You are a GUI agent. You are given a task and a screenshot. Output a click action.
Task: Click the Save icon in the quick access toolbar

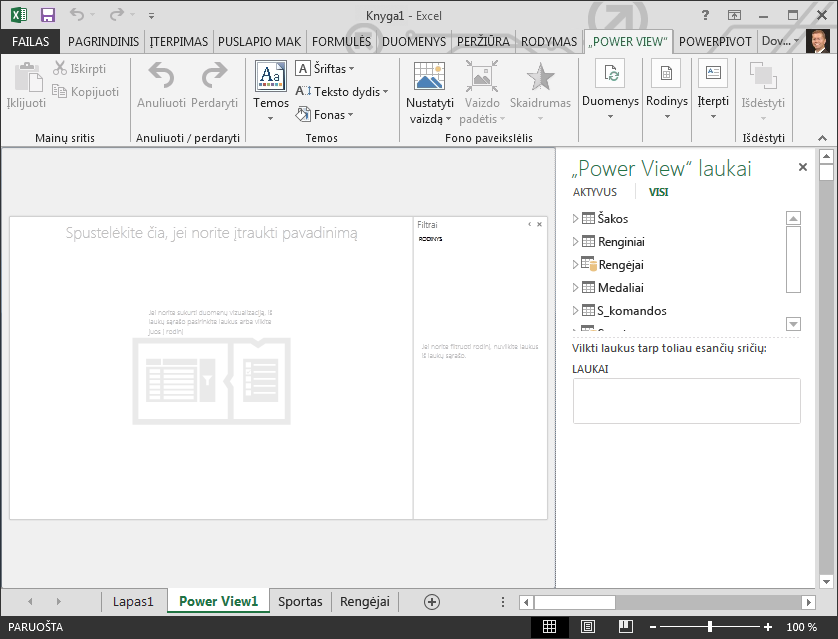(48, 15)
